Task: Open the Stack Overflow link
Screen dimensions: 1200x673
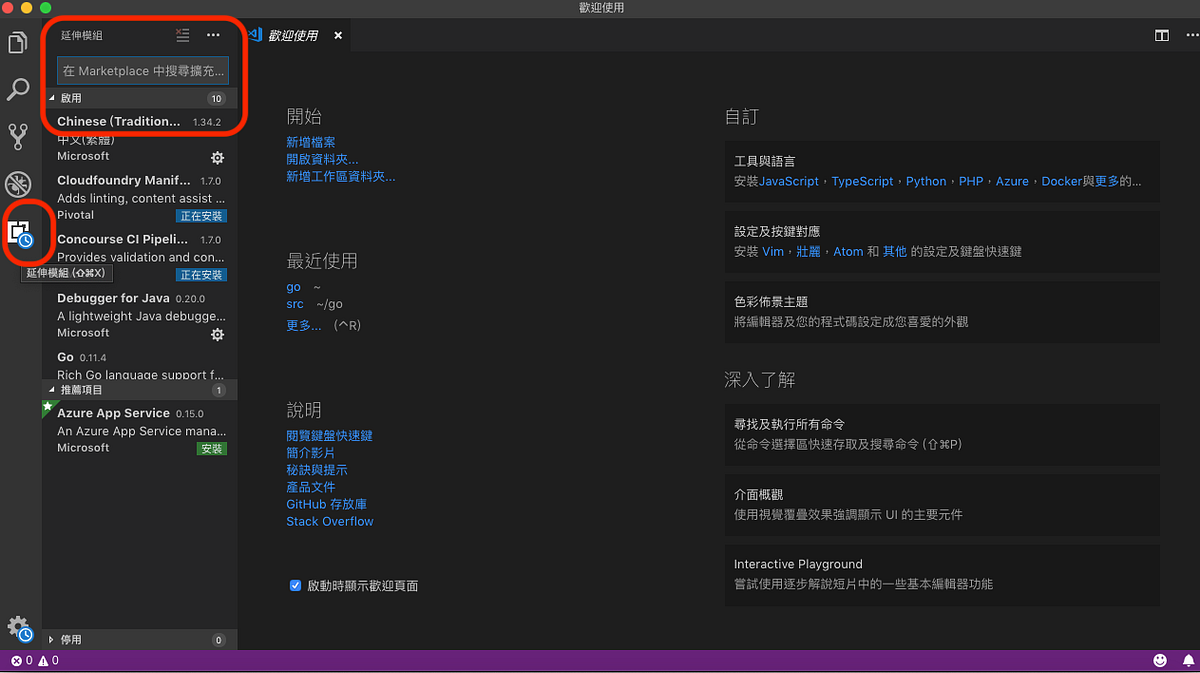Action: [x=329, y=521]
